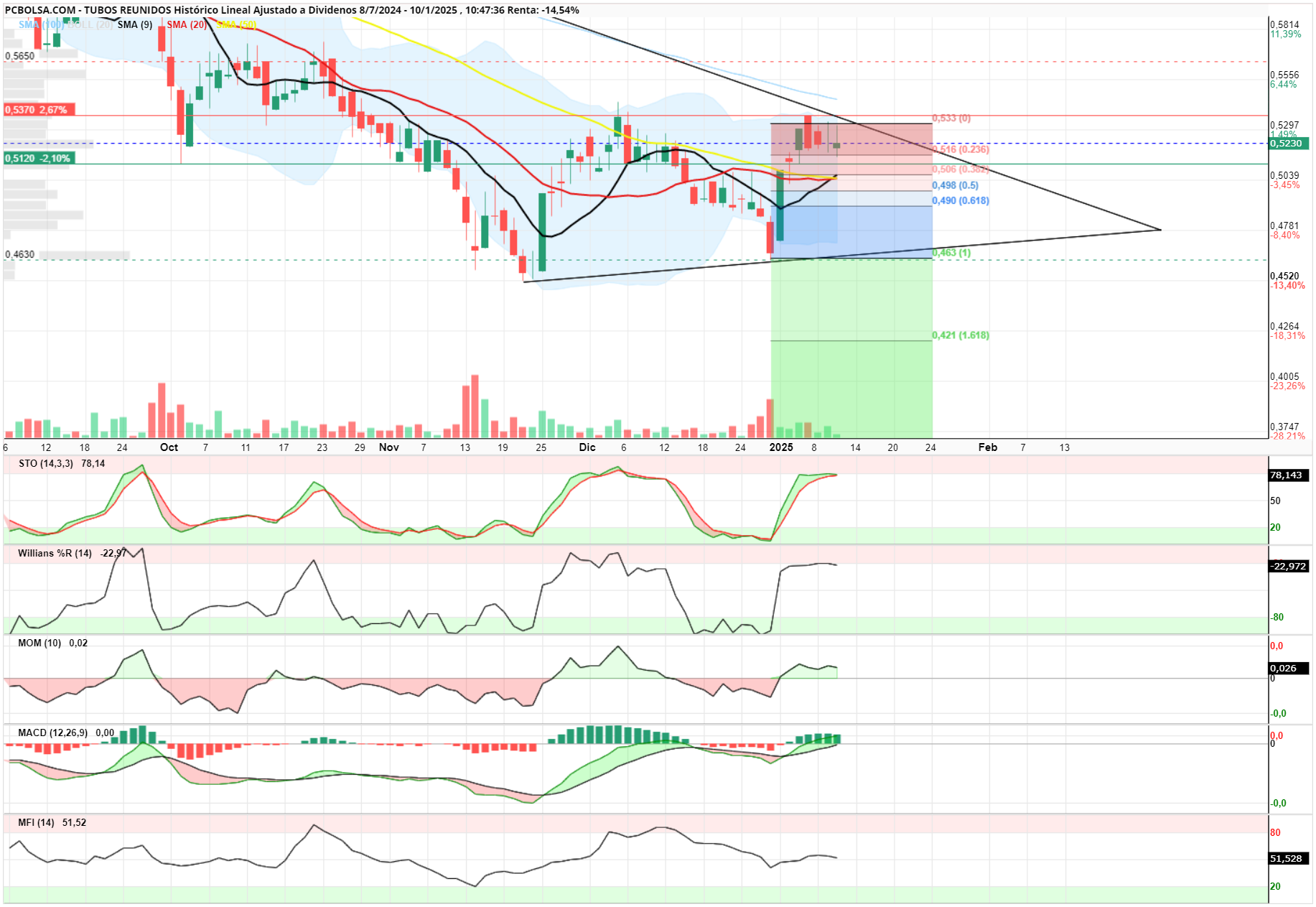1316x907 pixels.
Task: Click price axis label 0,4264
Action: pyautogui.click(x=1284, y=326)
